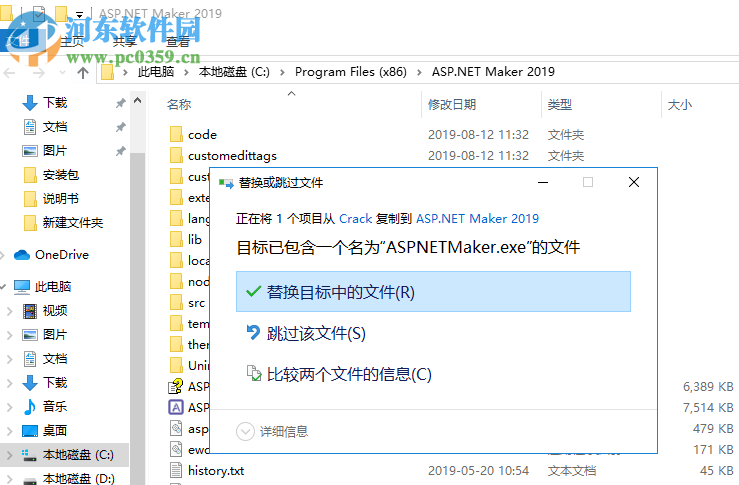Select the 171 KB ew settings file icon
This screenshot has height=485, width=739.
pos(176,449)
